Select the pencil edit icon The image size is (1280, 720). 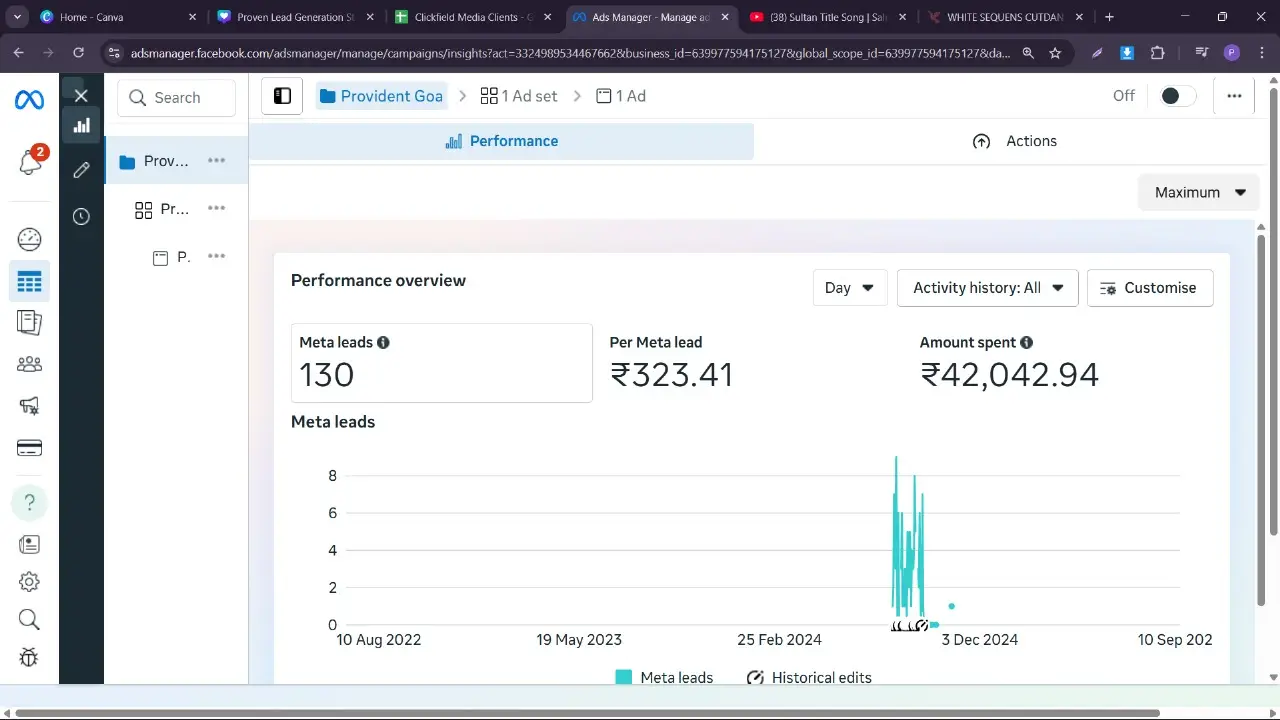tap(81, 170)
